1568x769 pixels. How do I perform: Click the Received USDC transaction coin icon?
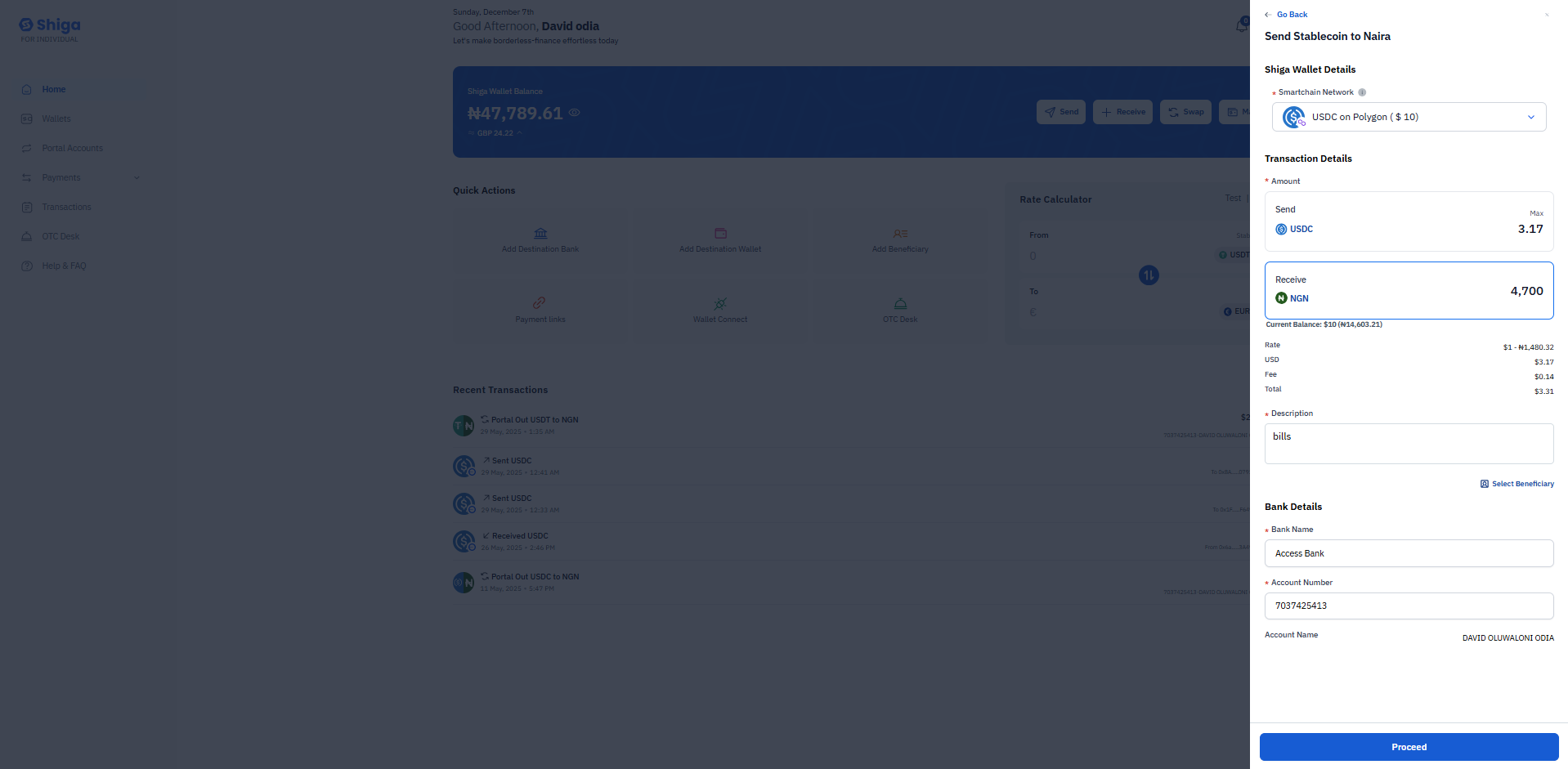(464, 541)
